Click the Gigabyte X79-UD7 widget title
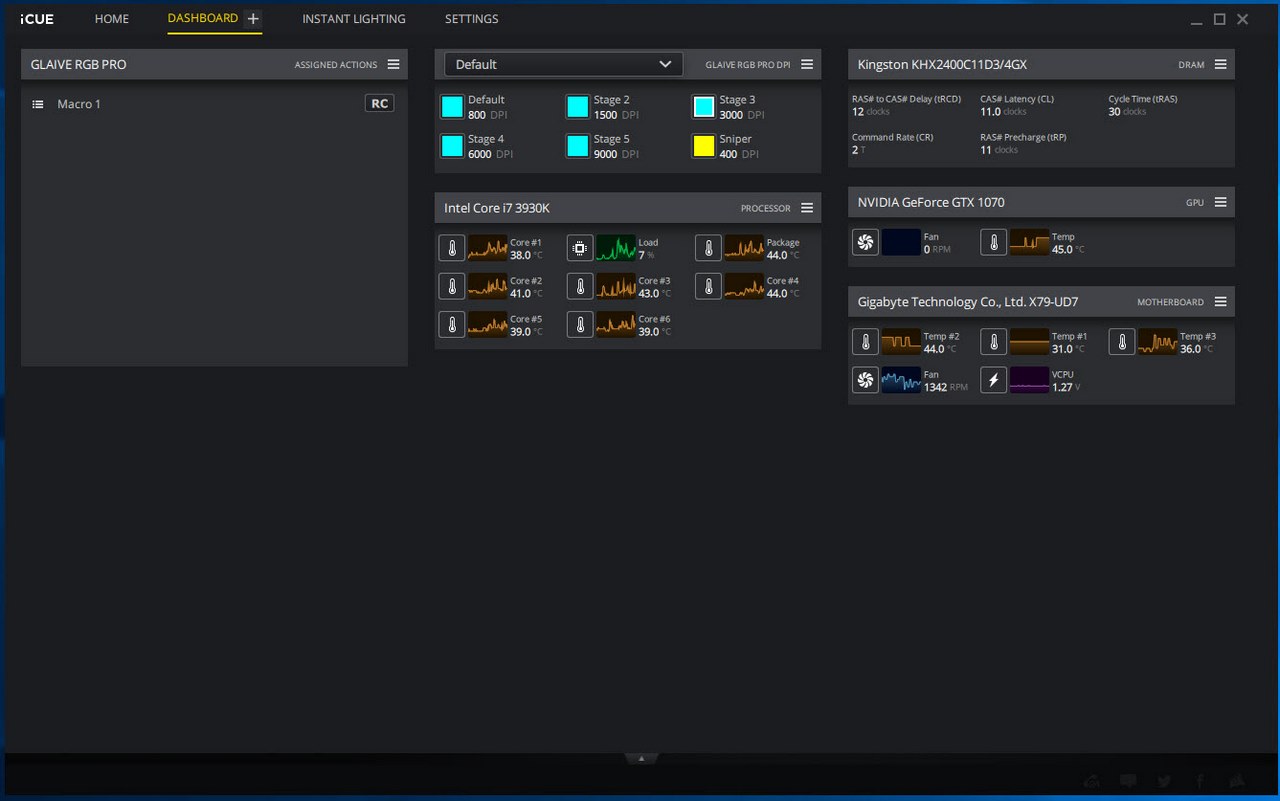The image size is (1280, 801). (x=968, y=302)
